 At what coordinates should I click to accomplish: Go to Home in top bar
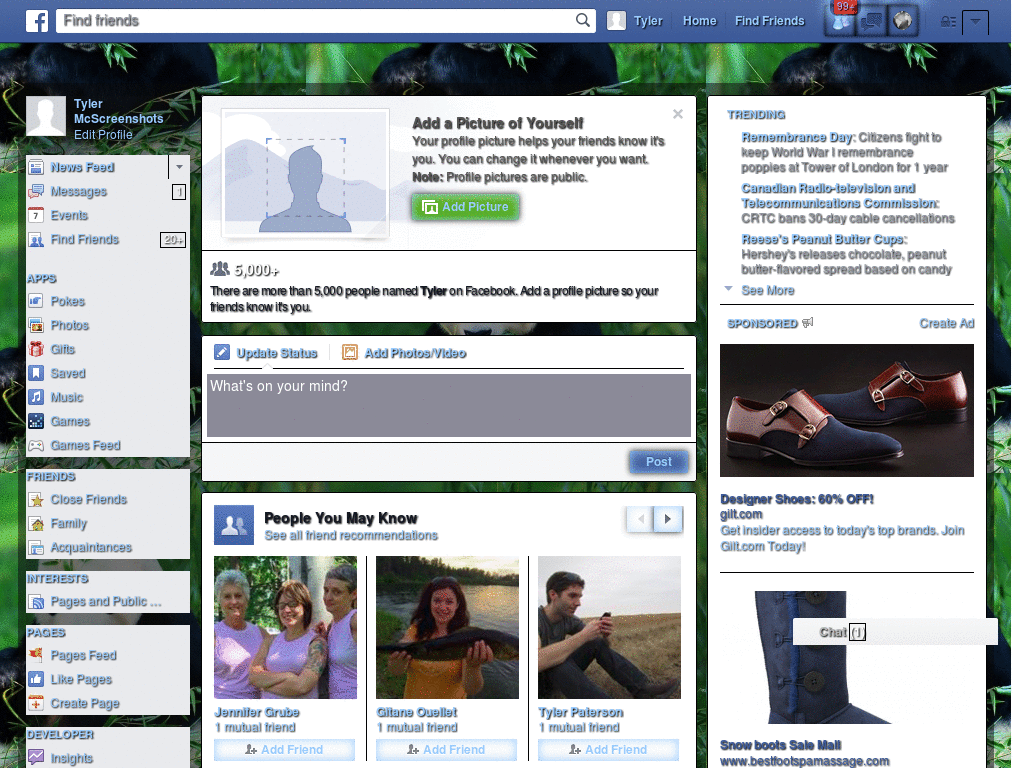coord(699,21)
